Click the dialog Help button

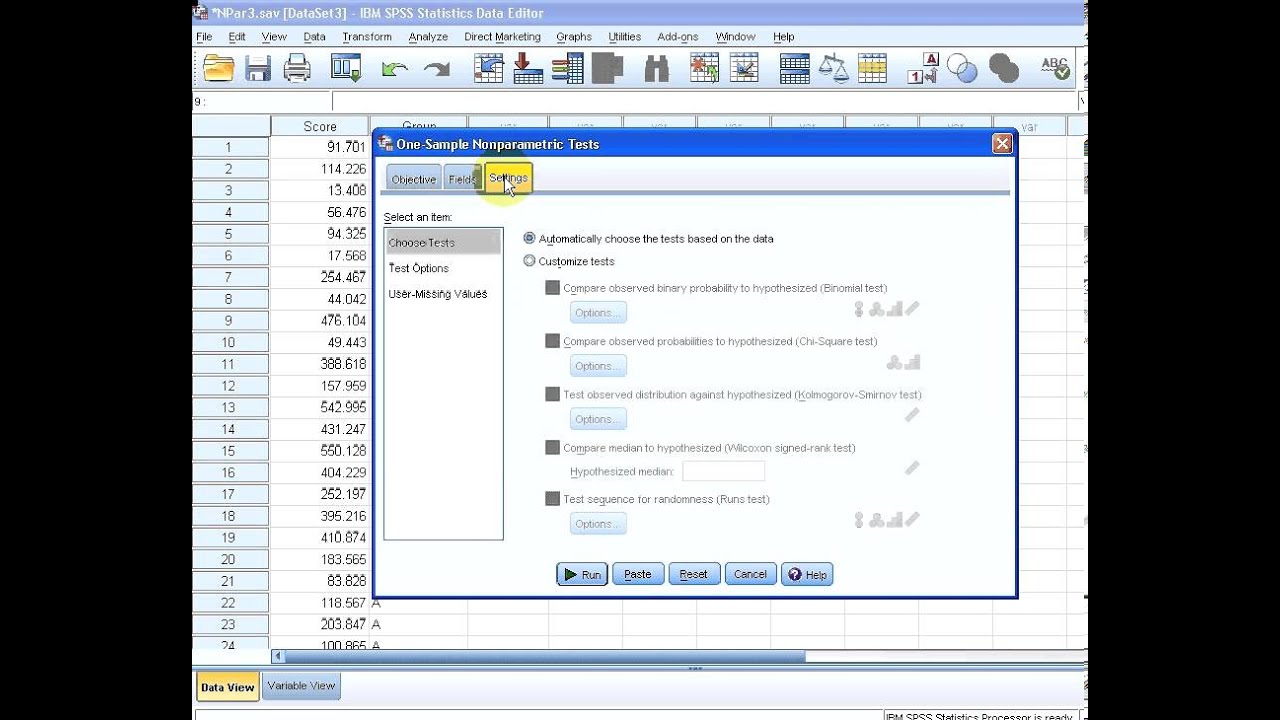(x=807, y=574)
